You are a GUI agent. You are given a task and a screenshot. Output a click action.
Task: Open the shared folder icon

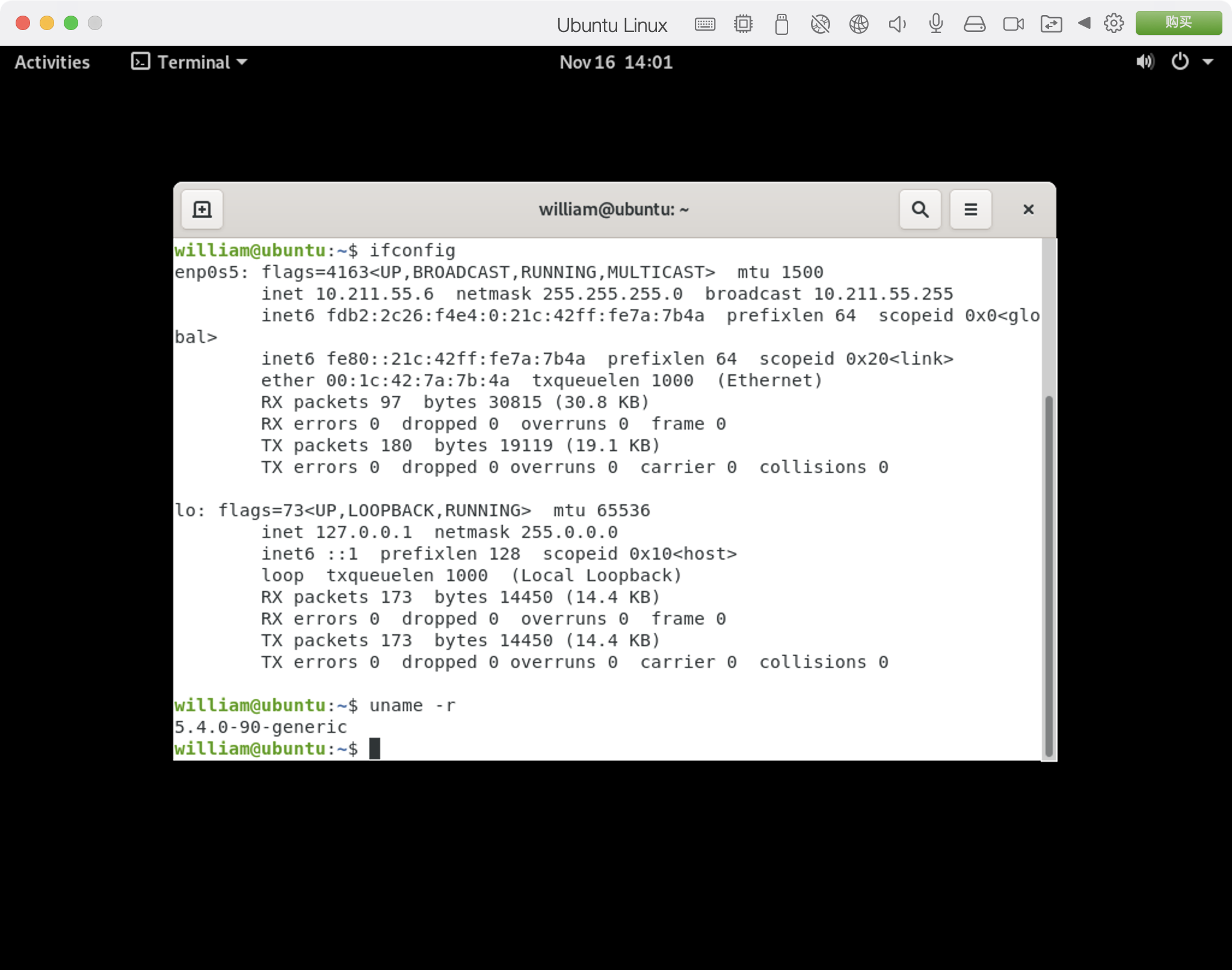pos(1051,24)
